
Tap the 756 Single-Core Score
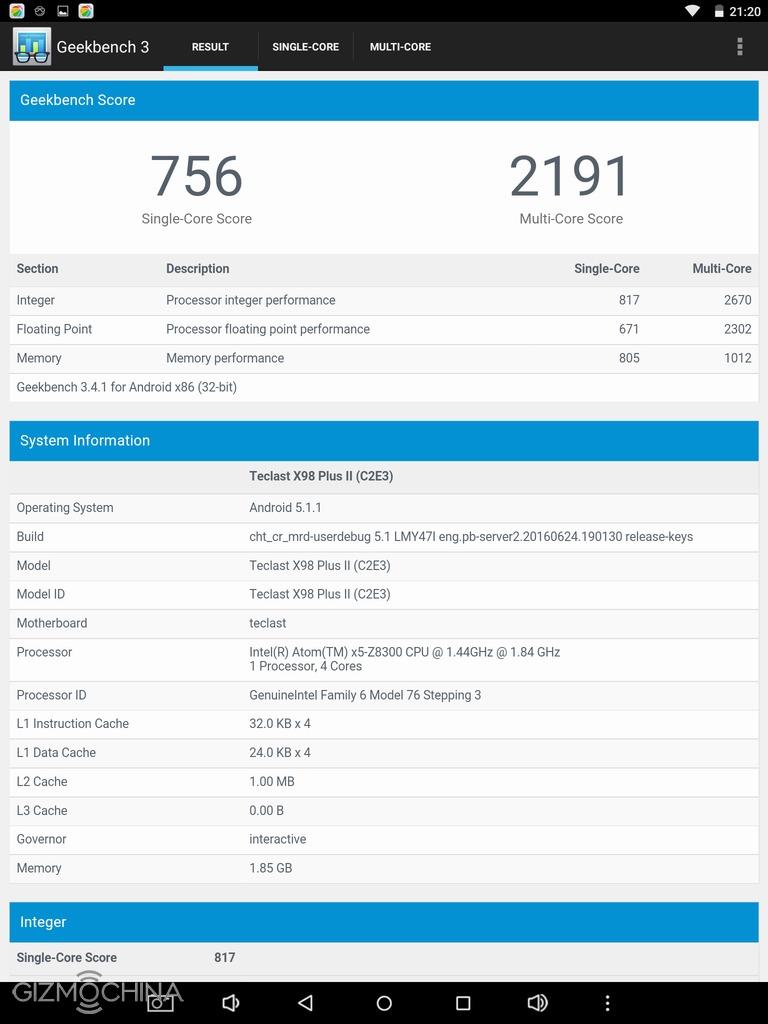[x=197, y=177]
